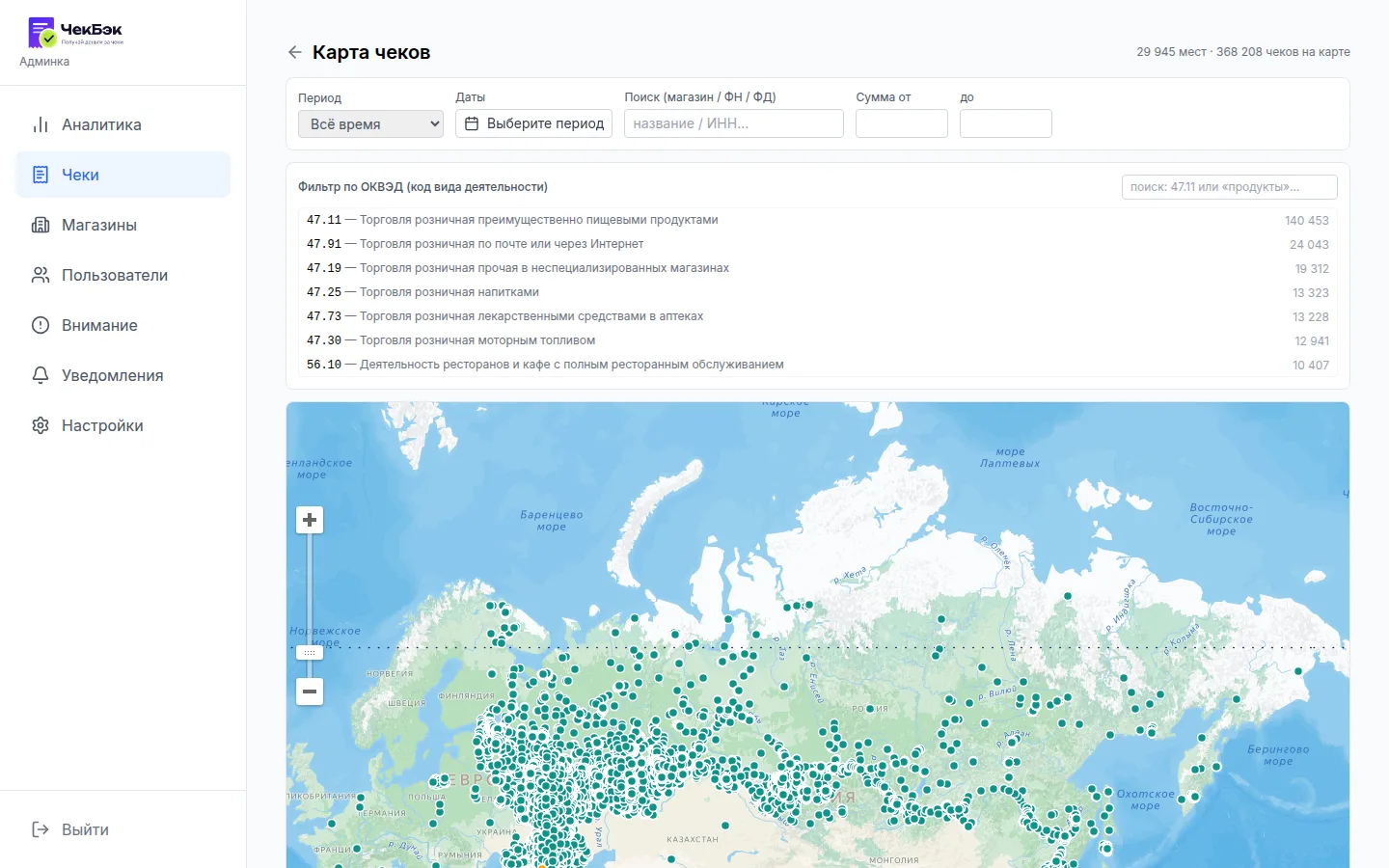Click the Чеки receipt icon
This screenshot has width=1389, height=868.
tap(41, 175)
